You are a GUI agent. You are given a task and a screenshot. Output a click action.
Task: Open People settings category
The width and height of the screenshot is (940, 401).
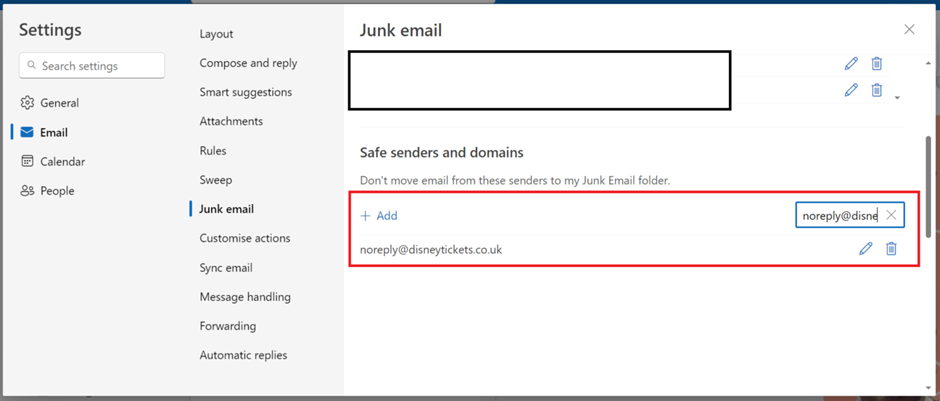(47, 191)
